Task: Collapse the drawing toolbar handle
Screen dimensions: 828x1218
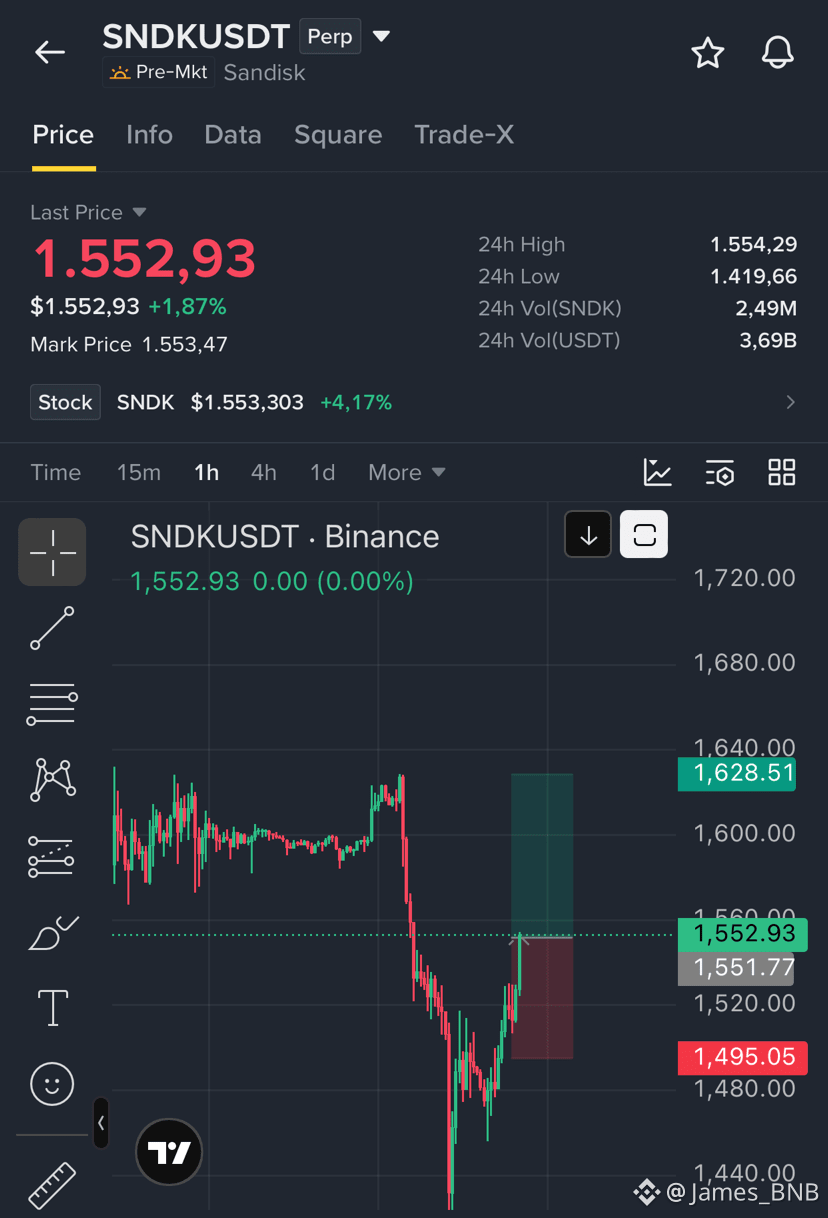Action: click(101, 1124)
